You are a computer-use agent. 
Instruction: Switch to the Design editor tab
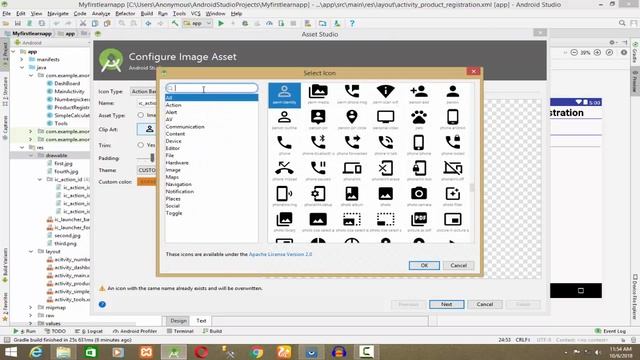(x=178, y=321)
